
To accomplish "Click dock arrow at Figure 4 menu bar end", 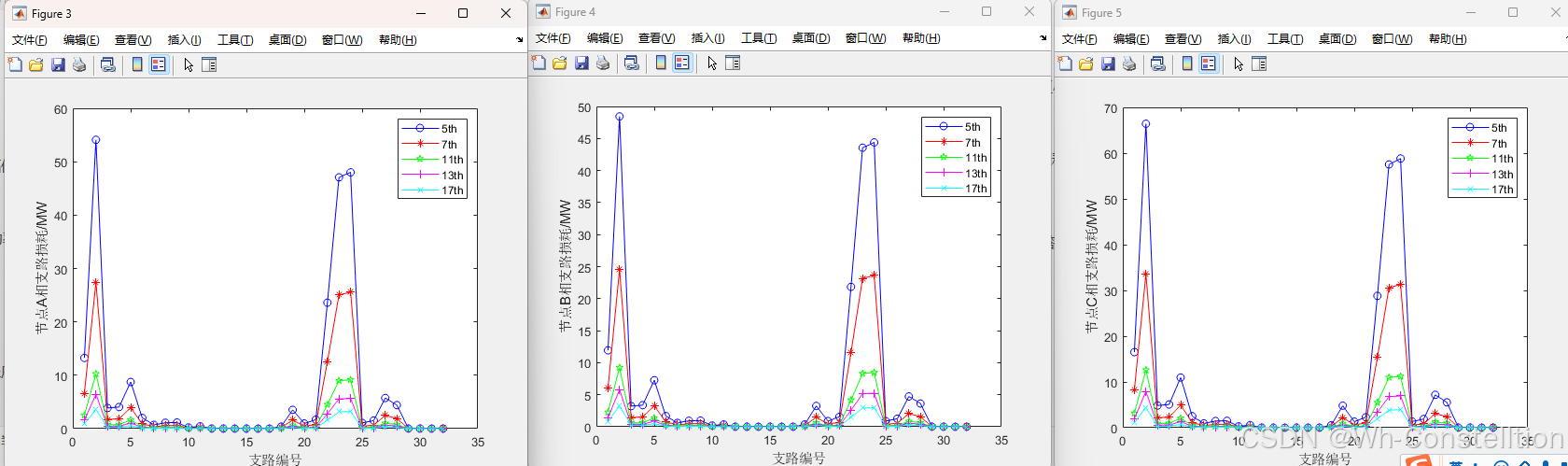I will click(x=1043, y=38).
